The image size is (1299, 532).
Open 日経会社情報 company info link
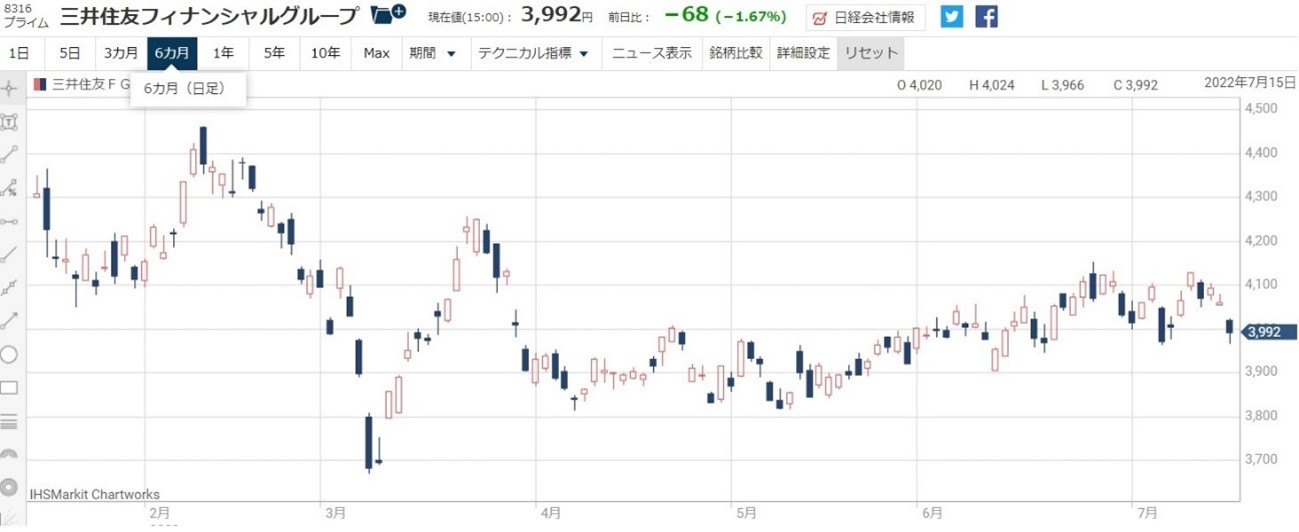[x=865, y=17]
